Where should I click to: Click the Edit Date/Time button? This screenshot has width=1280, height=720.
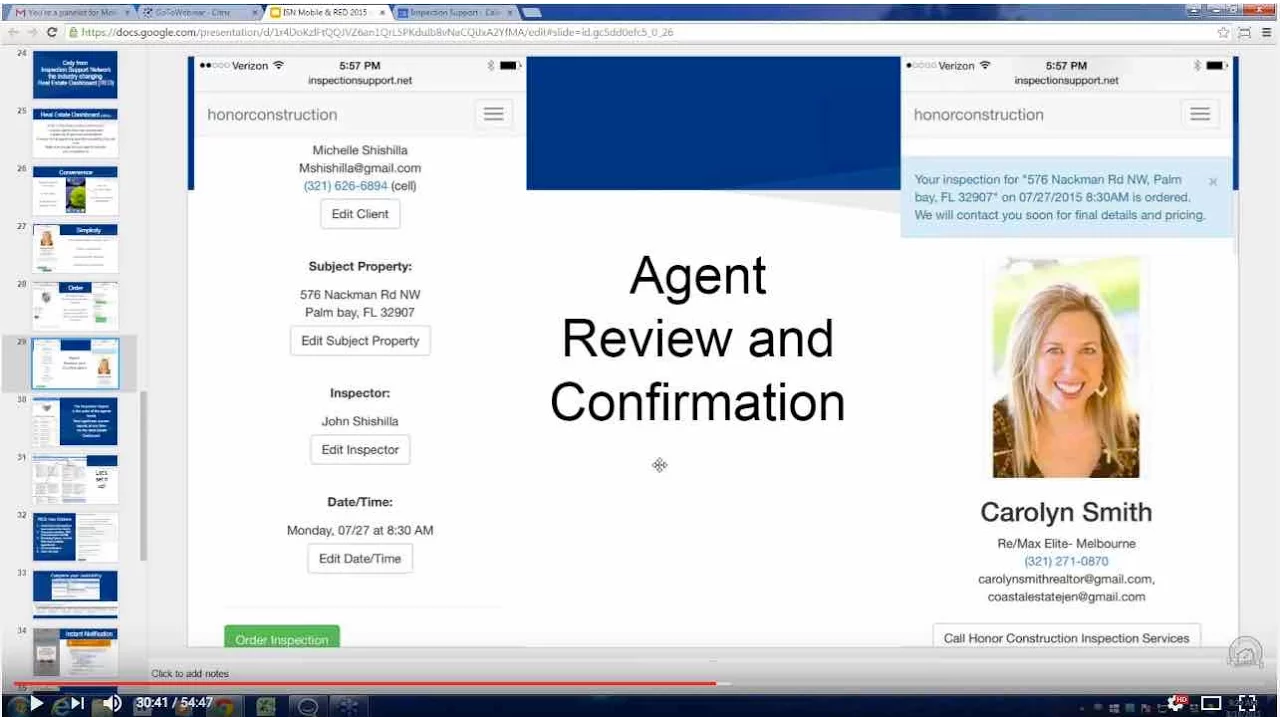tap(360, 559)
